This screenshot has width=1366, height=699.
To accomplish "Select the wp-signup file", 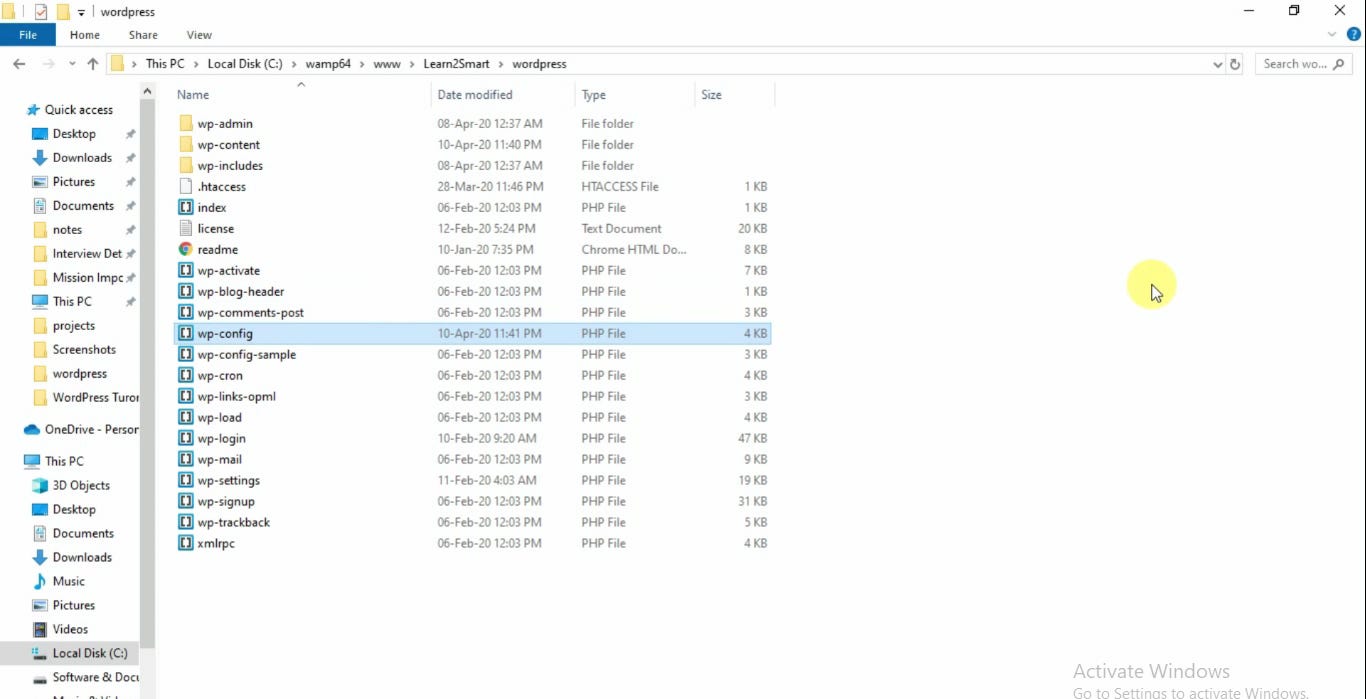I will click(472, 502).
